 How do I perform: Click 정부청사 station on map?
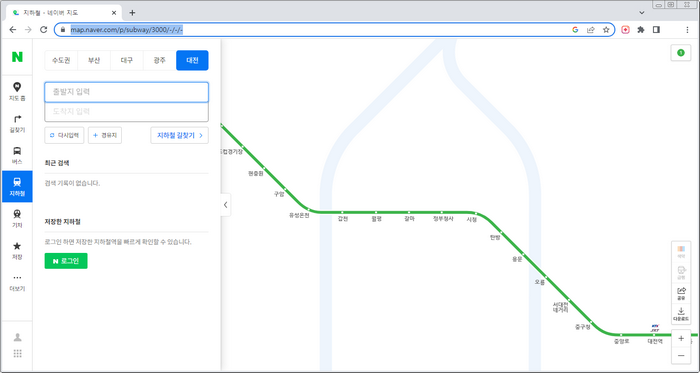point(443,219)
